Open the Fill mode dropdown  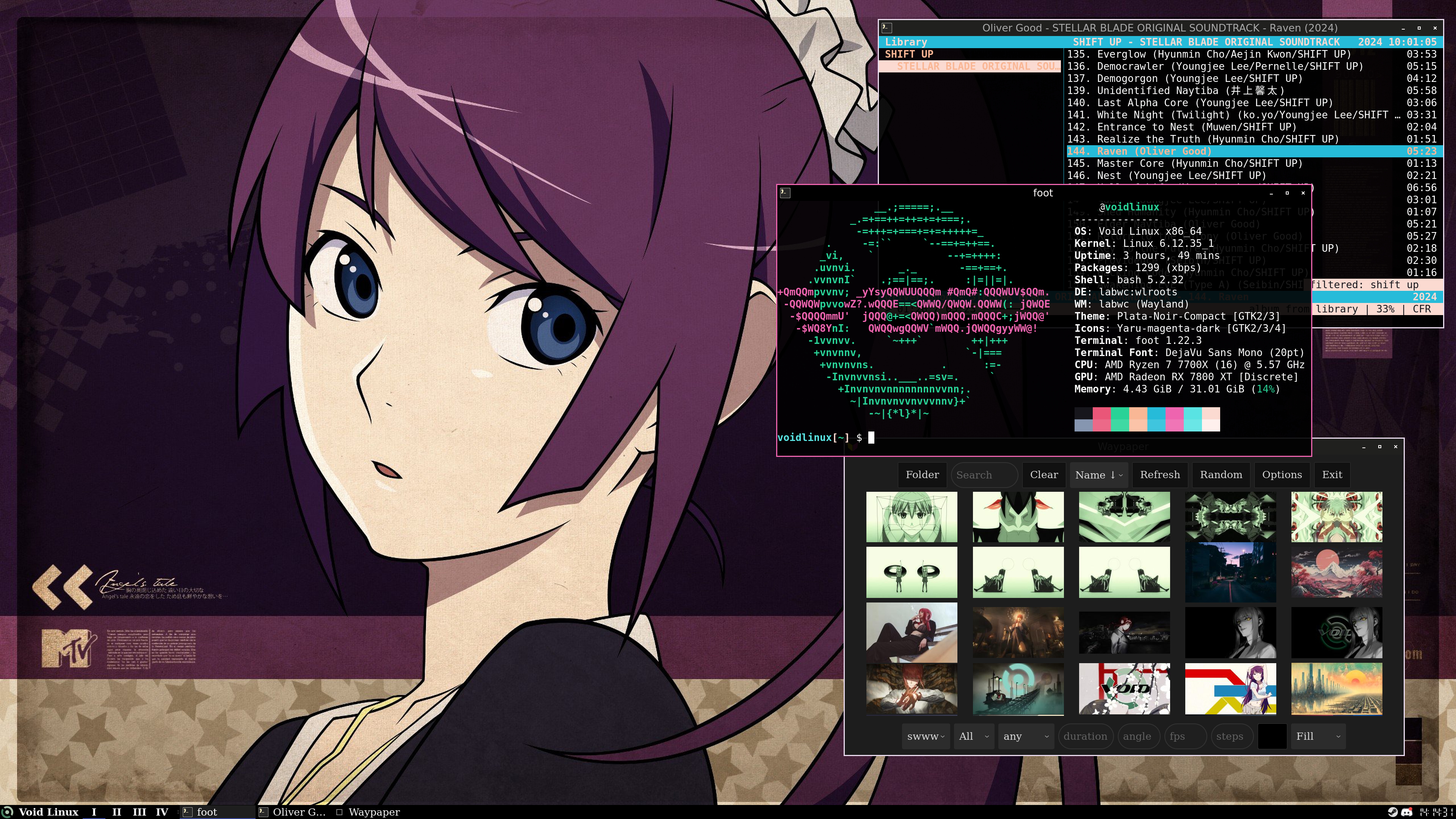pos(1318,736)
